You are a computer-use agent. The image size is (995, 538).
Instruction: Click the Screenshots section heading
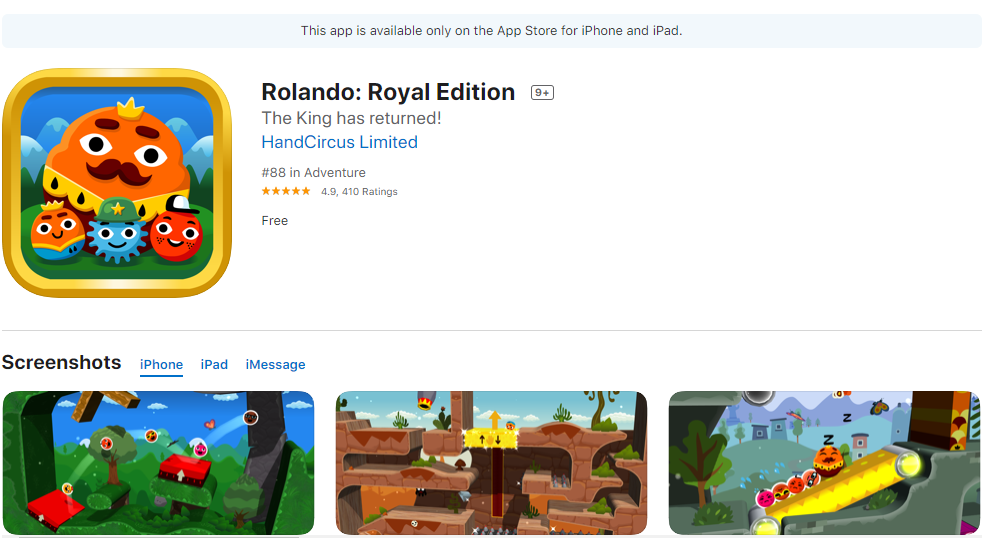(x=62, y=362)
